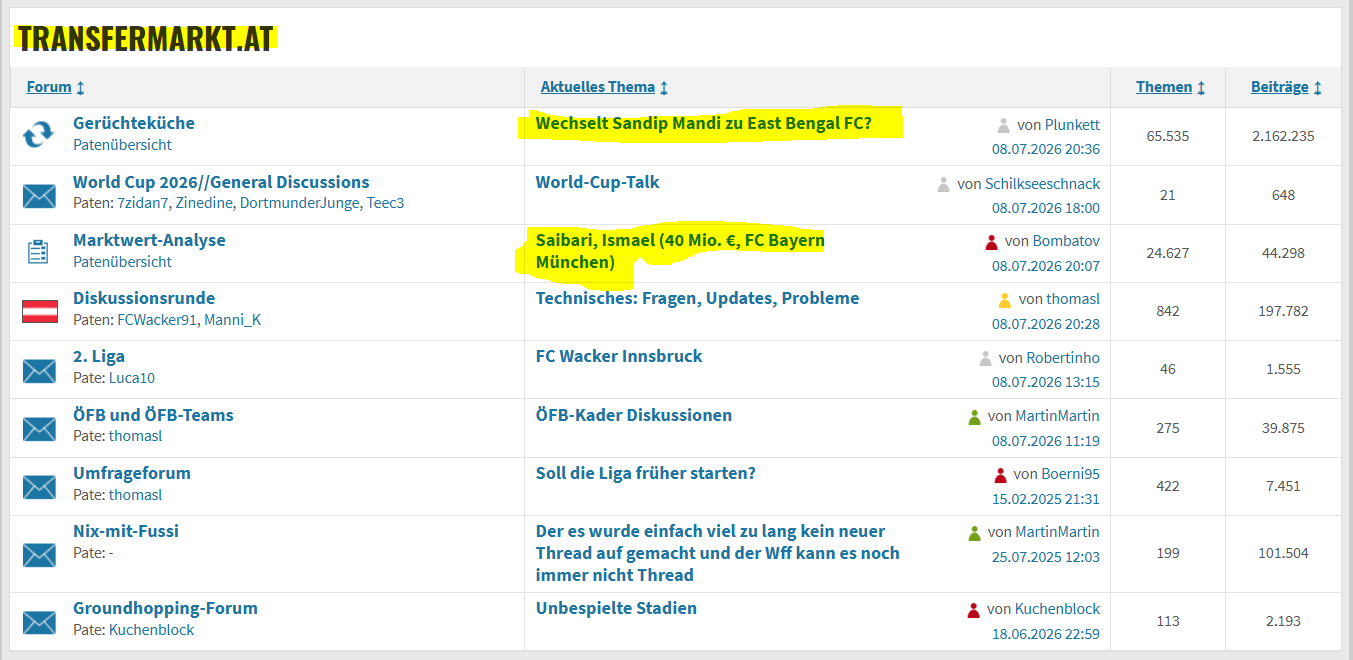1353x660 pixels.
Task: Click the envelope icon beside Nix-mit-Fussi
Action: (39, 553)
